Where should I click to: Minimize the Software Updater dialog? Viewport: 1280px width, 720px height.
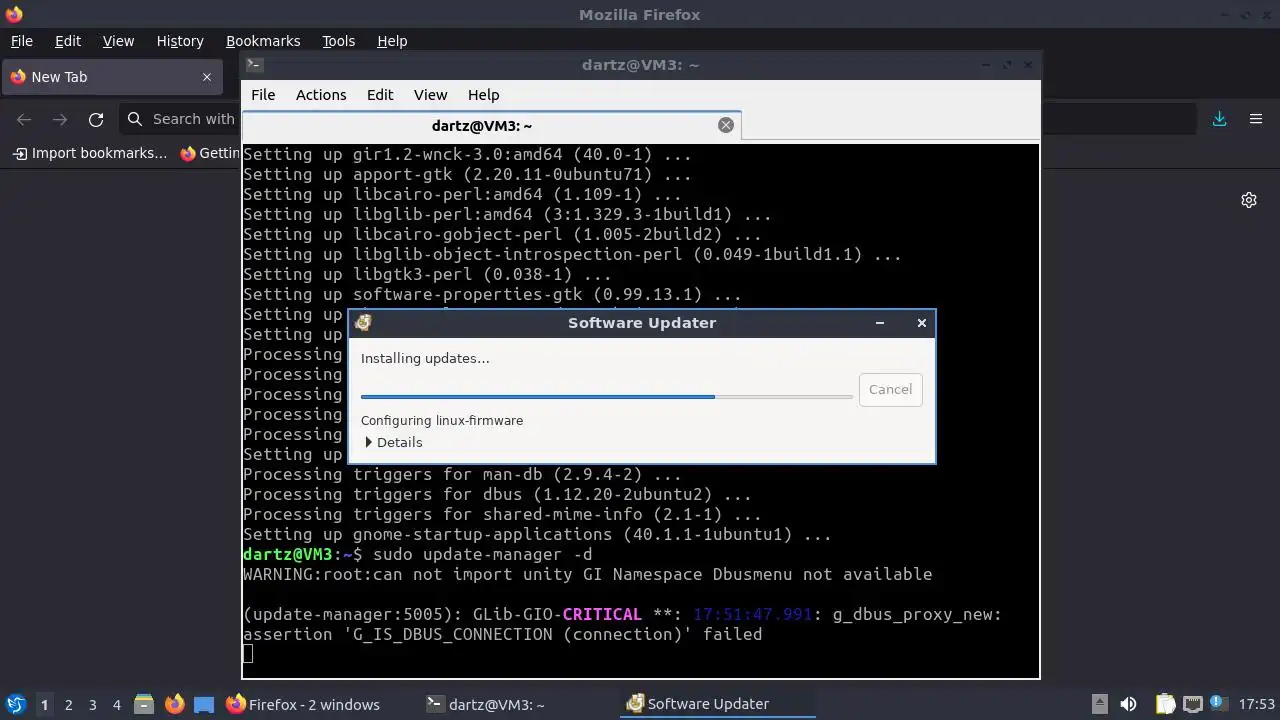click(880, 323)
